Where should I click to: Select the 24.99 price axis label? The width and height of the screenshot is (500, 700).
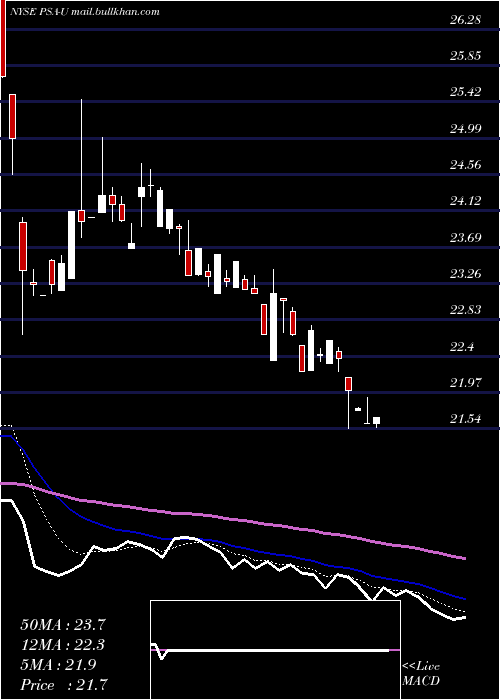[x=466, y=129]
